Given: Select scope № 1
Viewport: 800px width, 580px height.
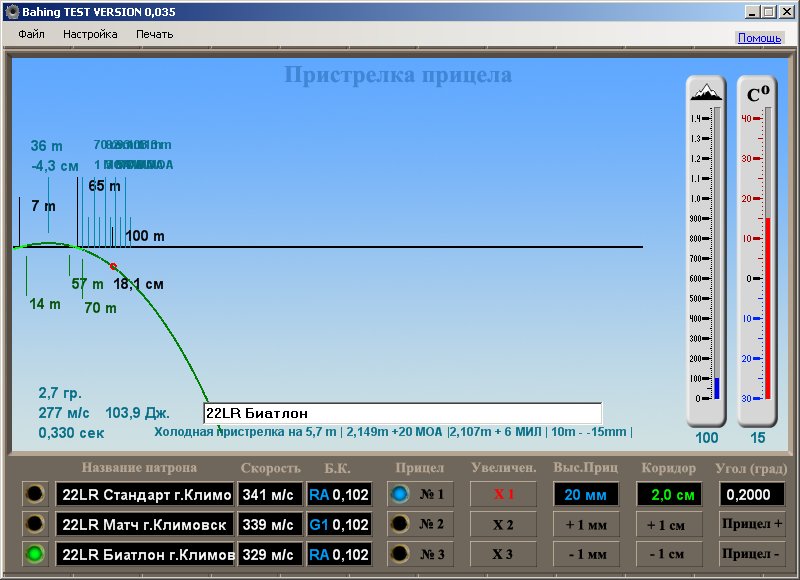Looking at the screenshot, I should [420, 494].
